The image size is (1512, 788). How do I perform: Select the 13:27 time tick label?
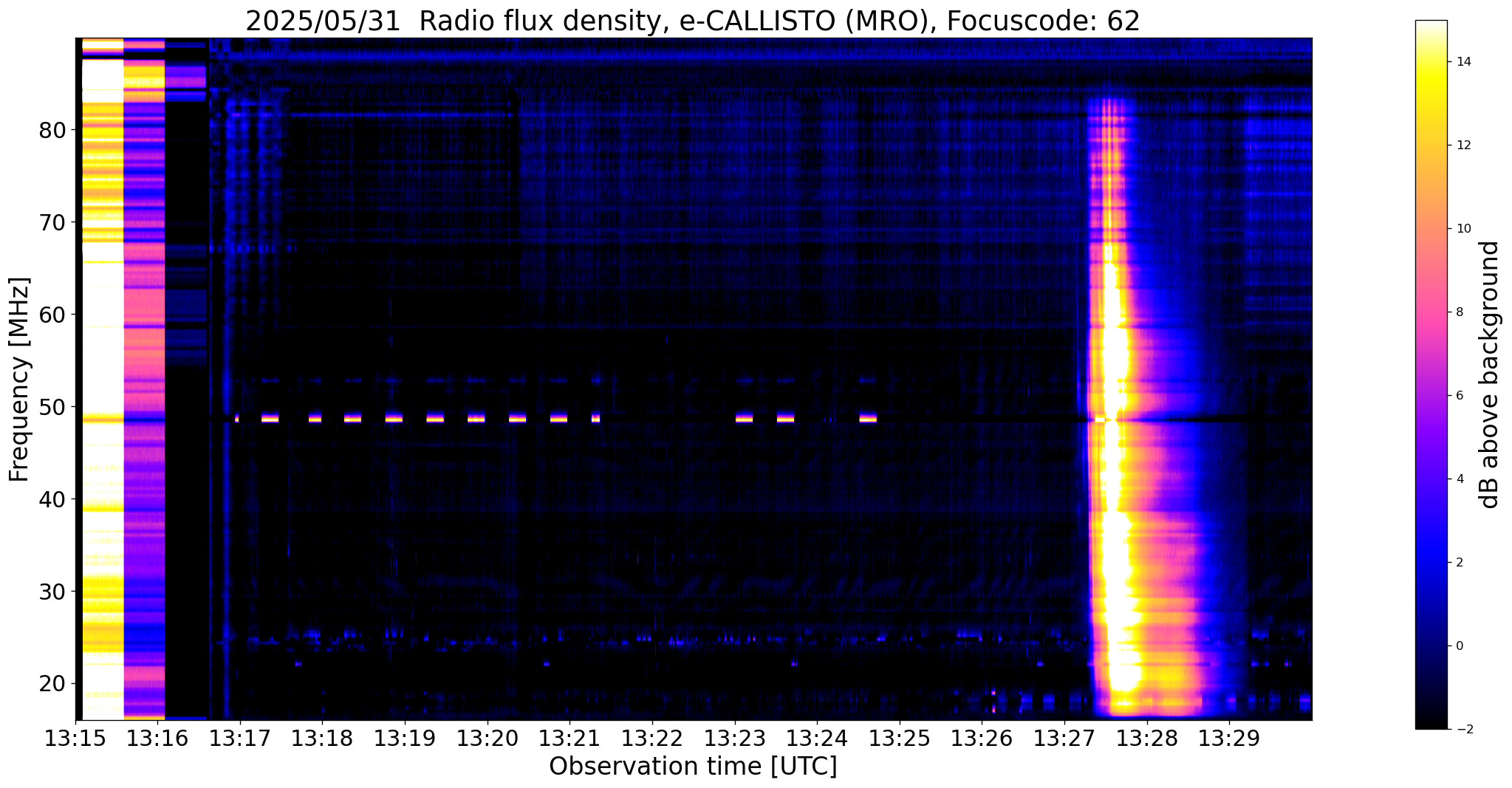[x=1064, y=738]
